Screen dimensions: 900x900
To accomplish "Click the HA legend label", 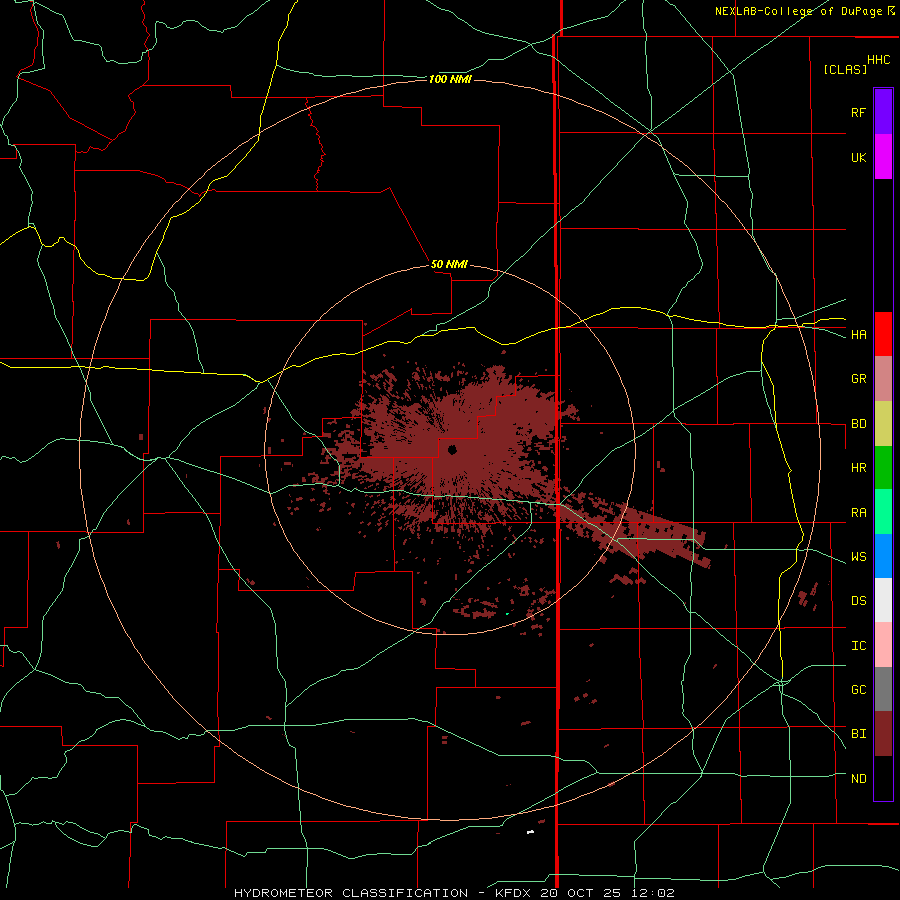I will coord(858,335).
